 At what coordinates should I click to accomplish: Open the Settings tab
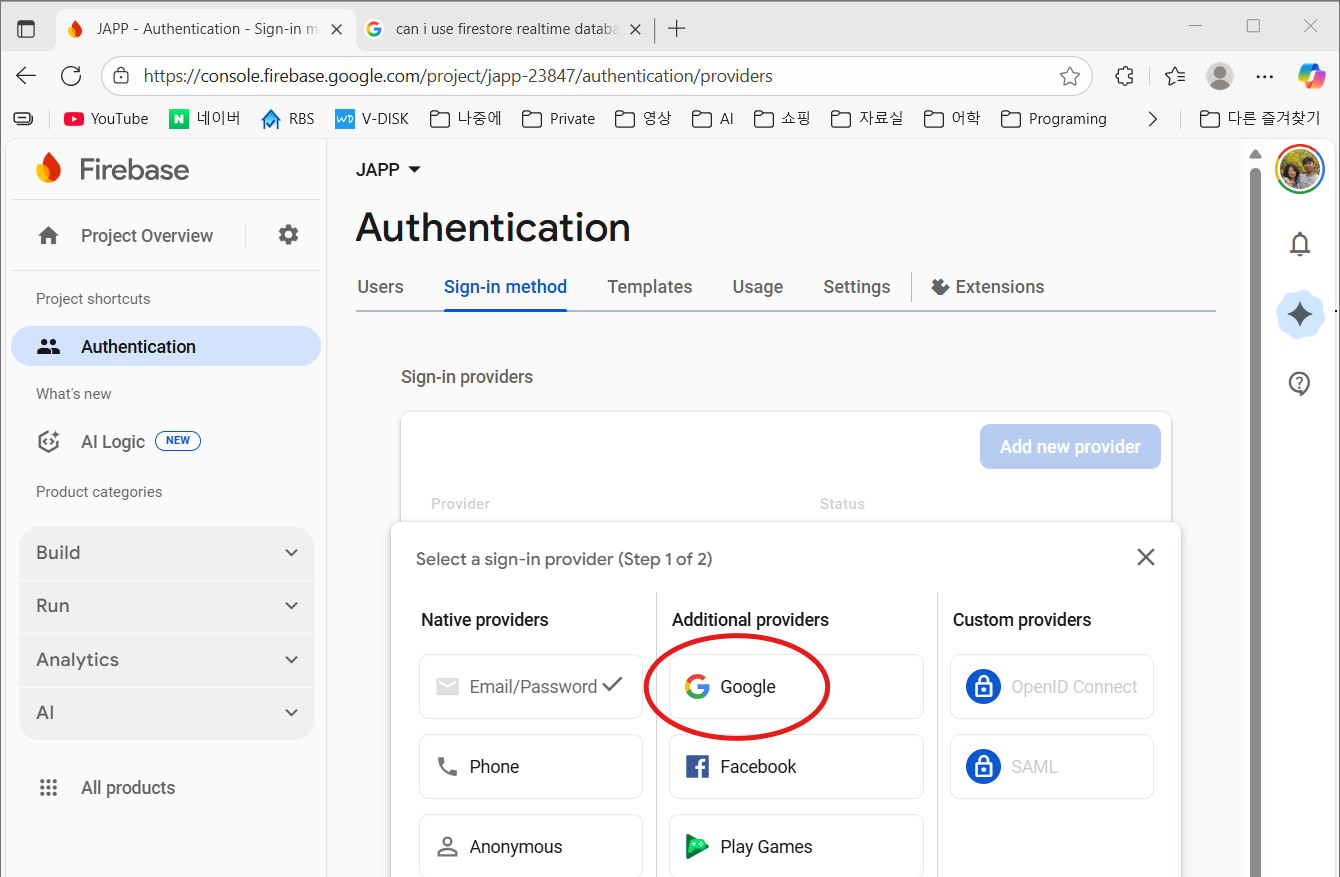coord(857,287)
